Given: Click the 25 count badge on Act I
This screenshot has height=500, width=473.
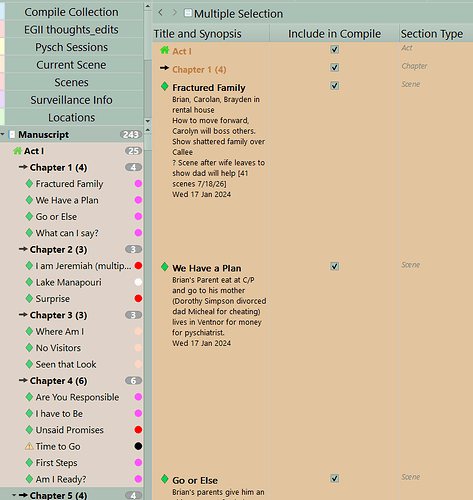Looking at the screenshot, I should point(133,151).
